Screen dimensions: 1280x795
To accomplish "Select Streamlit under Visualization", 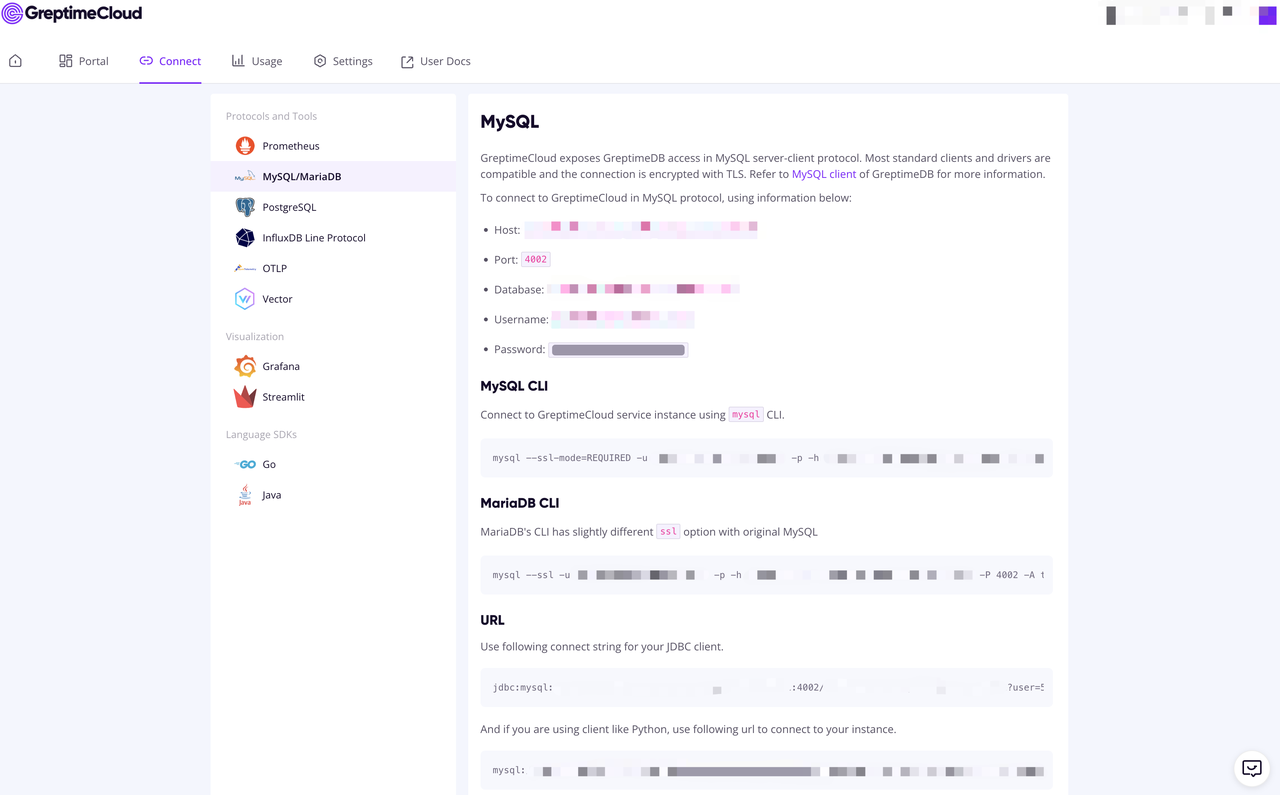I will [x=282, y=396].
